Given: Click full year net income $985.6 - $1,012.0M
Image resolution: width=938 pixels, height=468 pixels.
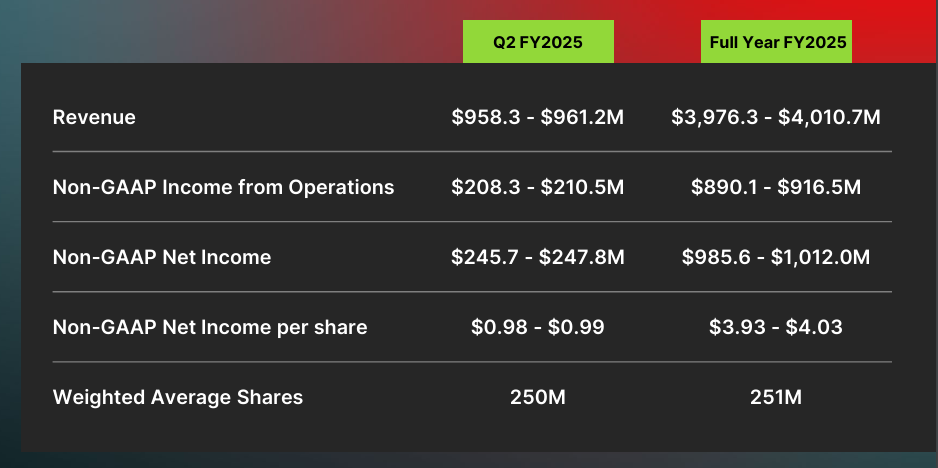Looking at the screenshot, I should (776, 257).
